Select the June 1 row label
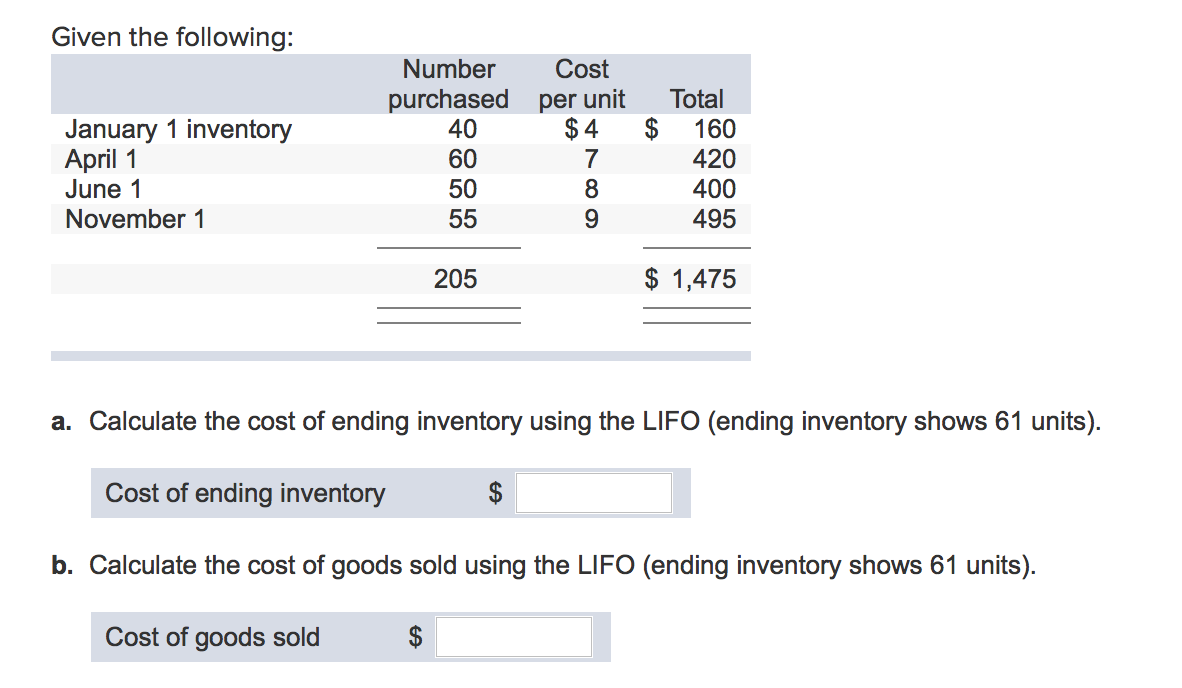The width and height of the screenshot is (1182, 688). coord(103,188)
